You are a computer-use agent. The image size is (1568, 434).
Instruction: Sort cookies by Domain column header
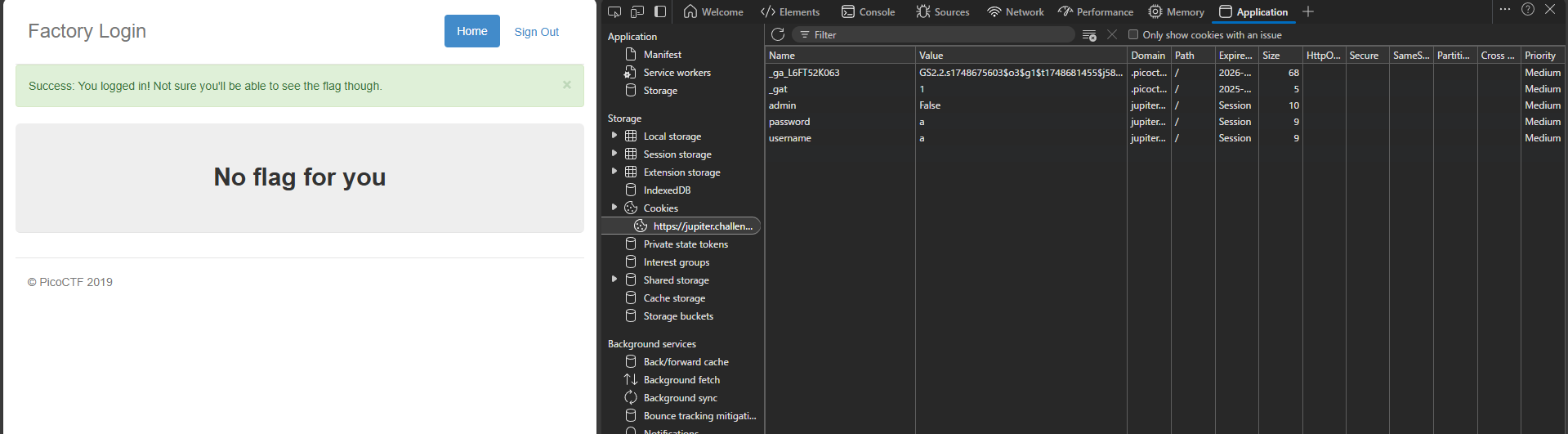click(1149, 56)
